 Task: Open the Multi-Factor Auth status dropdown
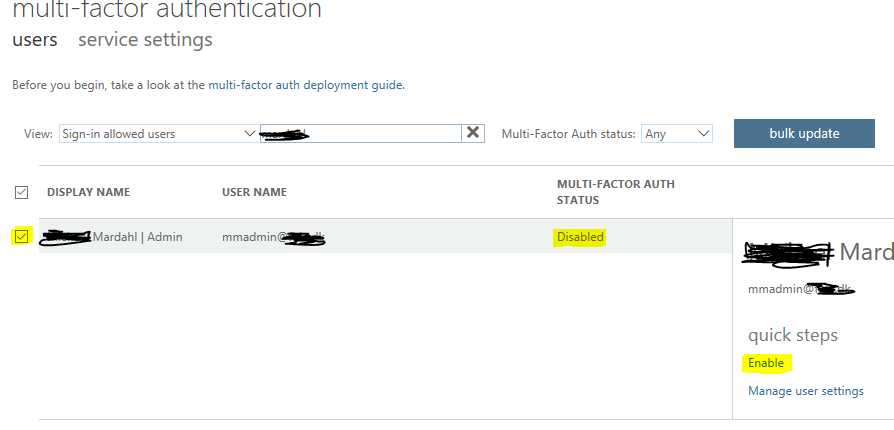click(x=677, y=133)
